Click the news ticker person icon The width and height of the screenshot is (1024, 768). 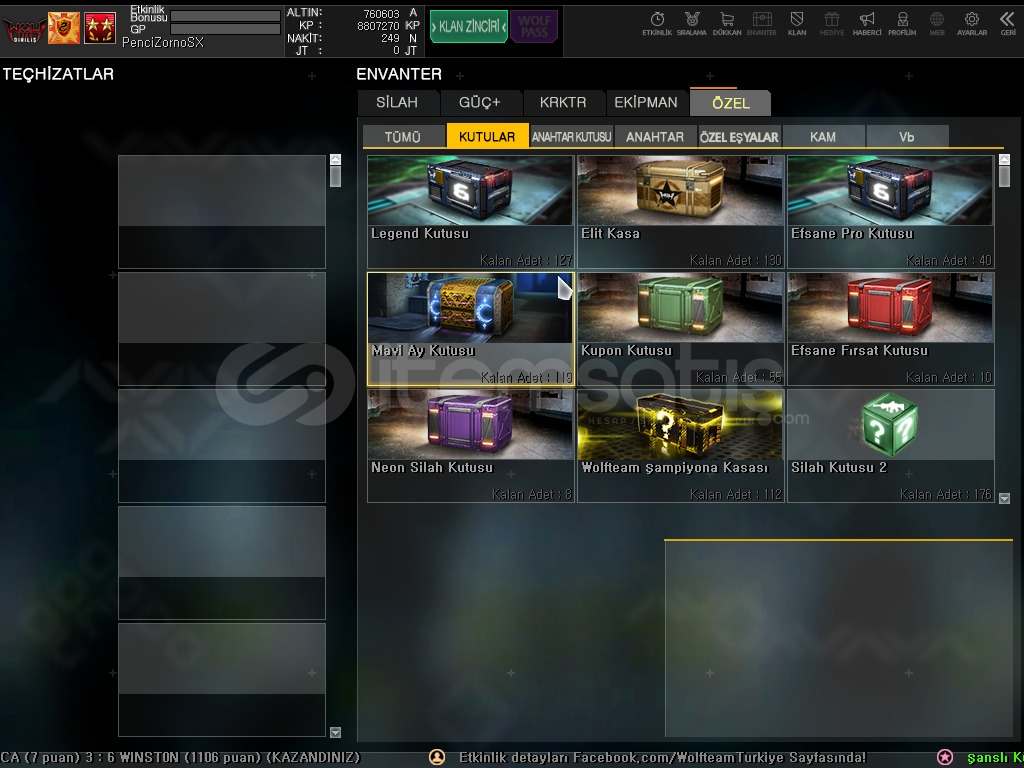pyautogui.click(x=437, y=757)
